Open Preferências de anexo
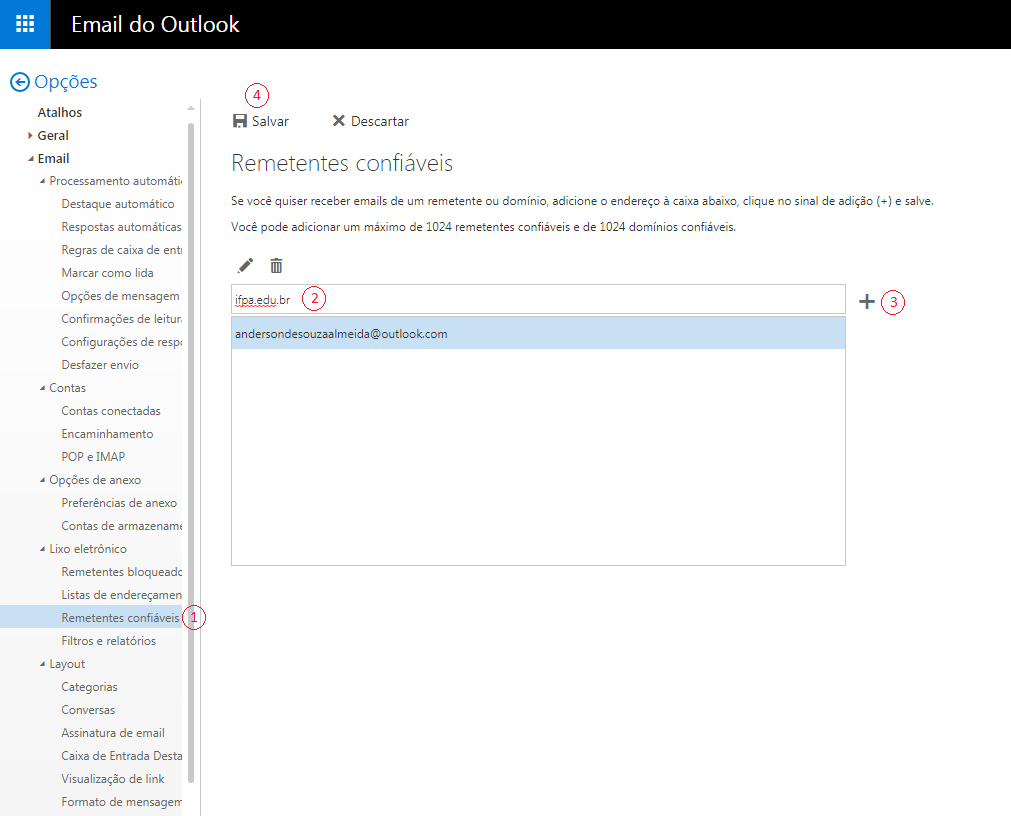 point(119,503)
